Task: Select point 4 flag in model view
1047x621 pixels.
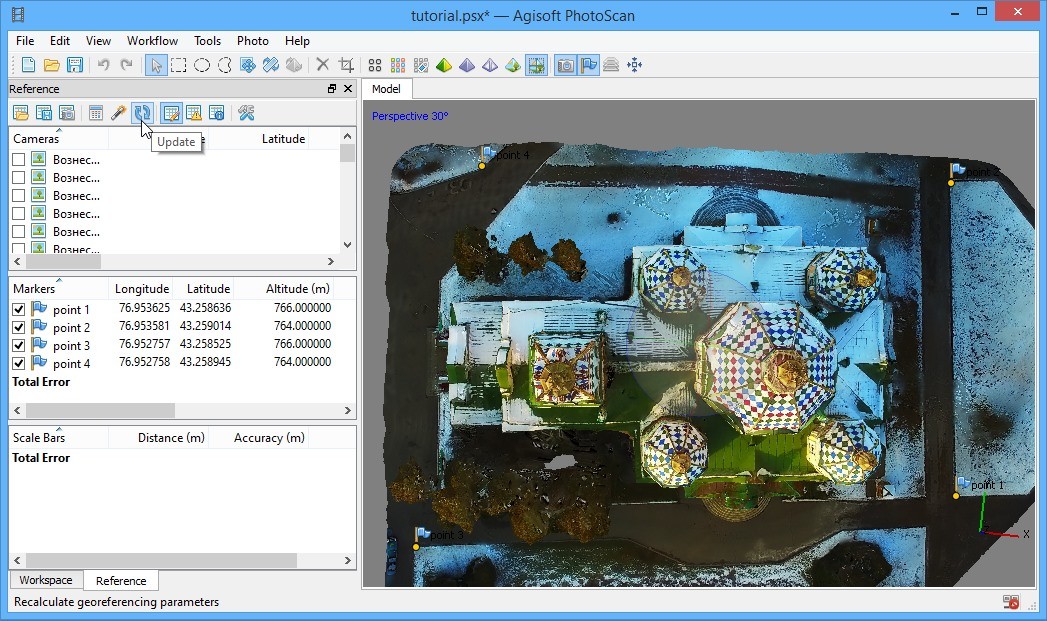Action: click(x=489, y=154)
